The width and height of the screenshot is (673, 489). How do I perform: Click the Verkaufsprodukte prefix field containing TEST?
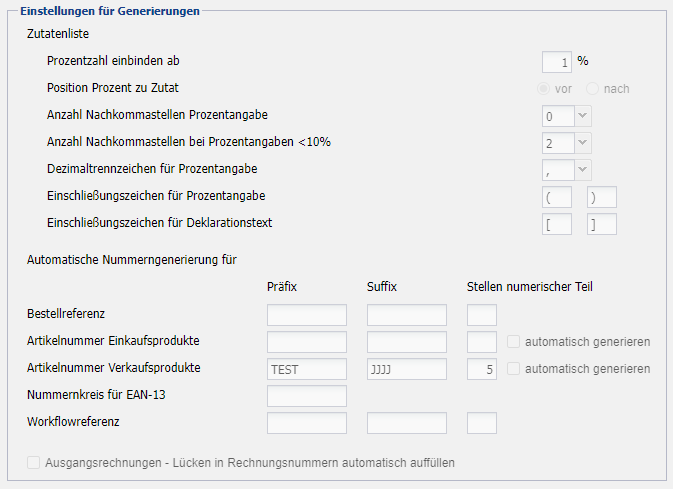tap(307, 369)
